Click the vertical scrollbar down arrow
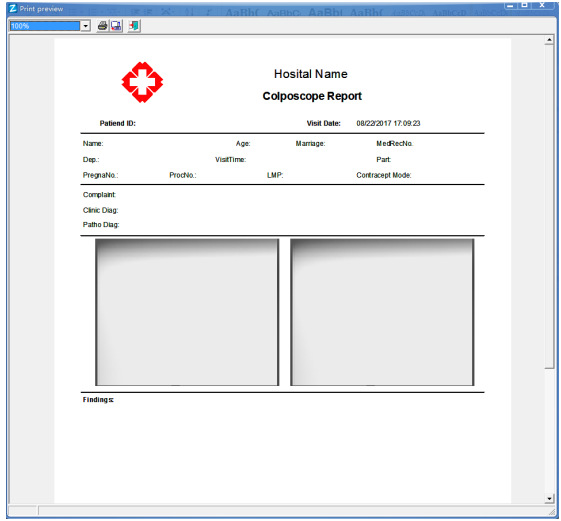The width and height of the screenshot is (561, 521). [x=549, y=498]
